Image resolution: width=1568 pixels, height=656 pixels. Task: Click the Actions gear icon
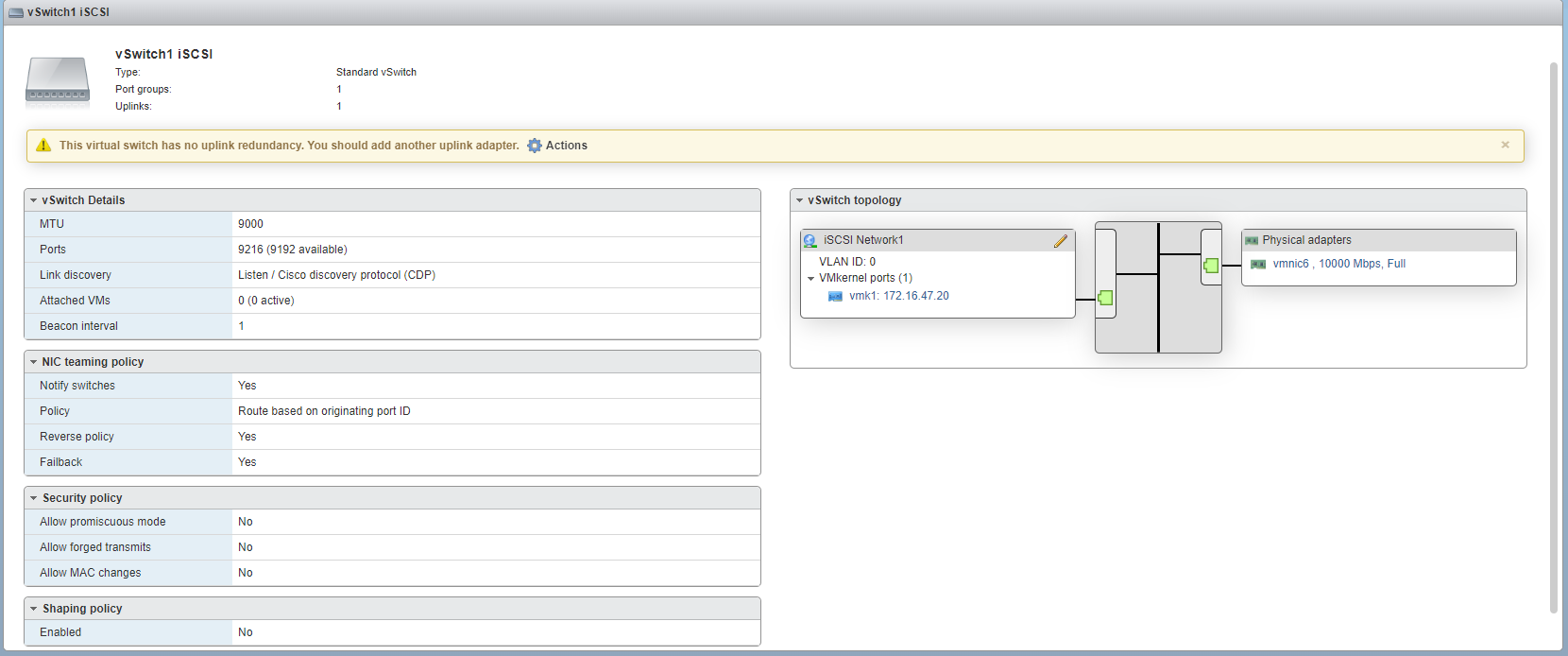[x=535, y=146]
